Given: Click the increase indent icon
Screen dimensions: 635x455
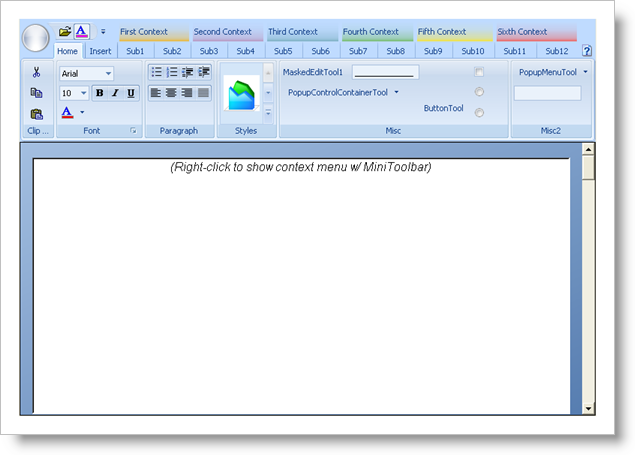Looking at the screenshot, I should tap(203, 72).
